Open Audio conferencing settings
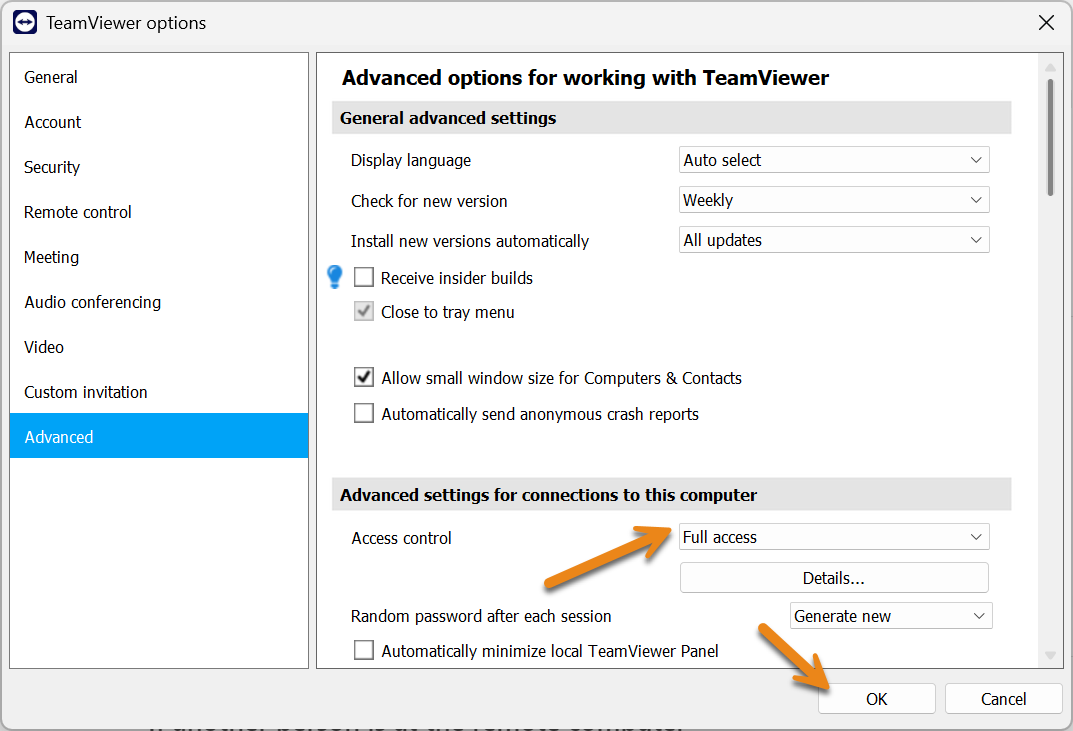1073x731 pixels. pyautogui.click(x=159, y=303)
